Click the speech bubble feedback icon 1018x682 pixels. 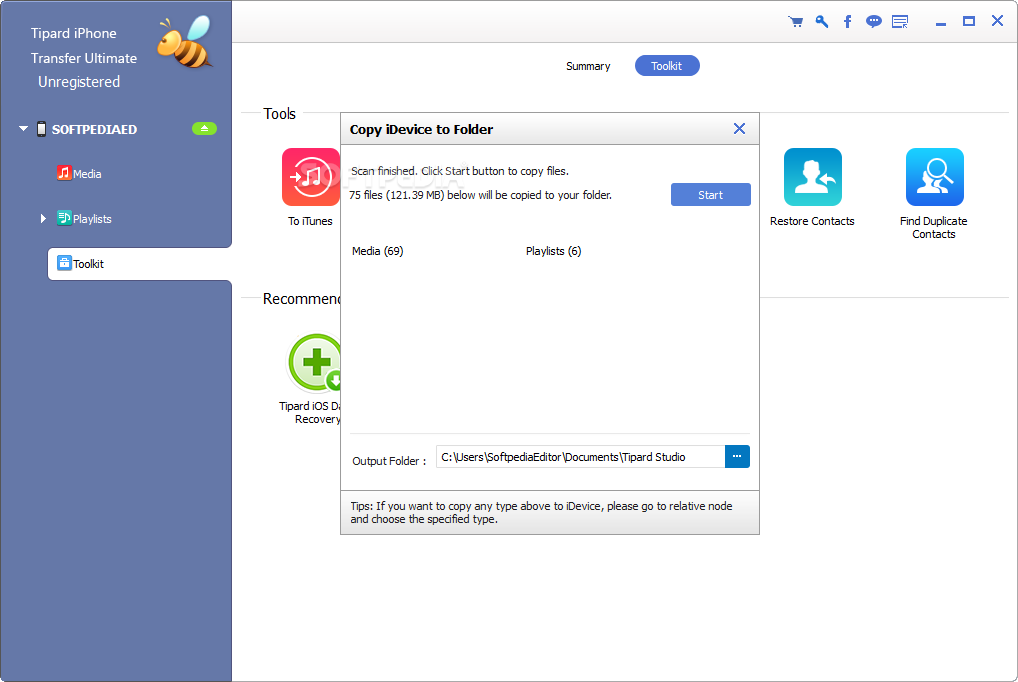pyautogui.click(x=874, y=22)
